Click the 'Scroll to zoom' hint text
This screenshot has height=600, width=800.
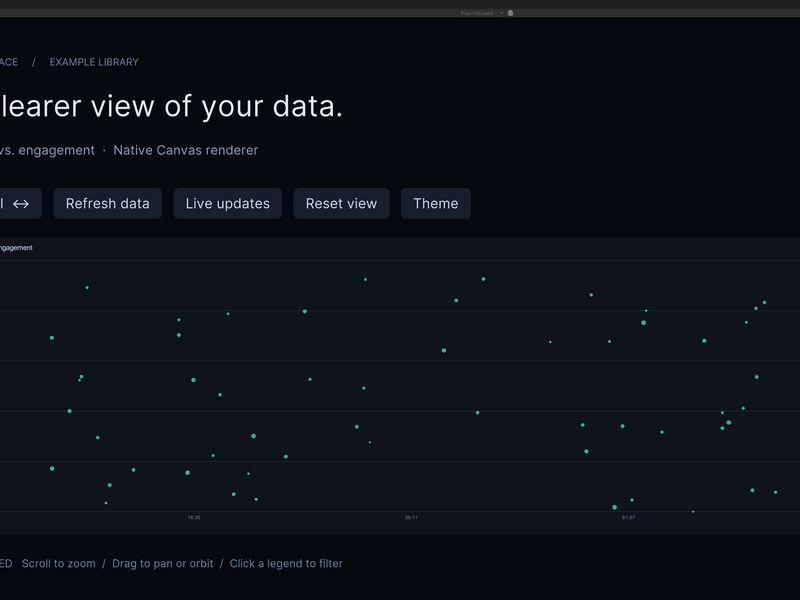[59, 564]
